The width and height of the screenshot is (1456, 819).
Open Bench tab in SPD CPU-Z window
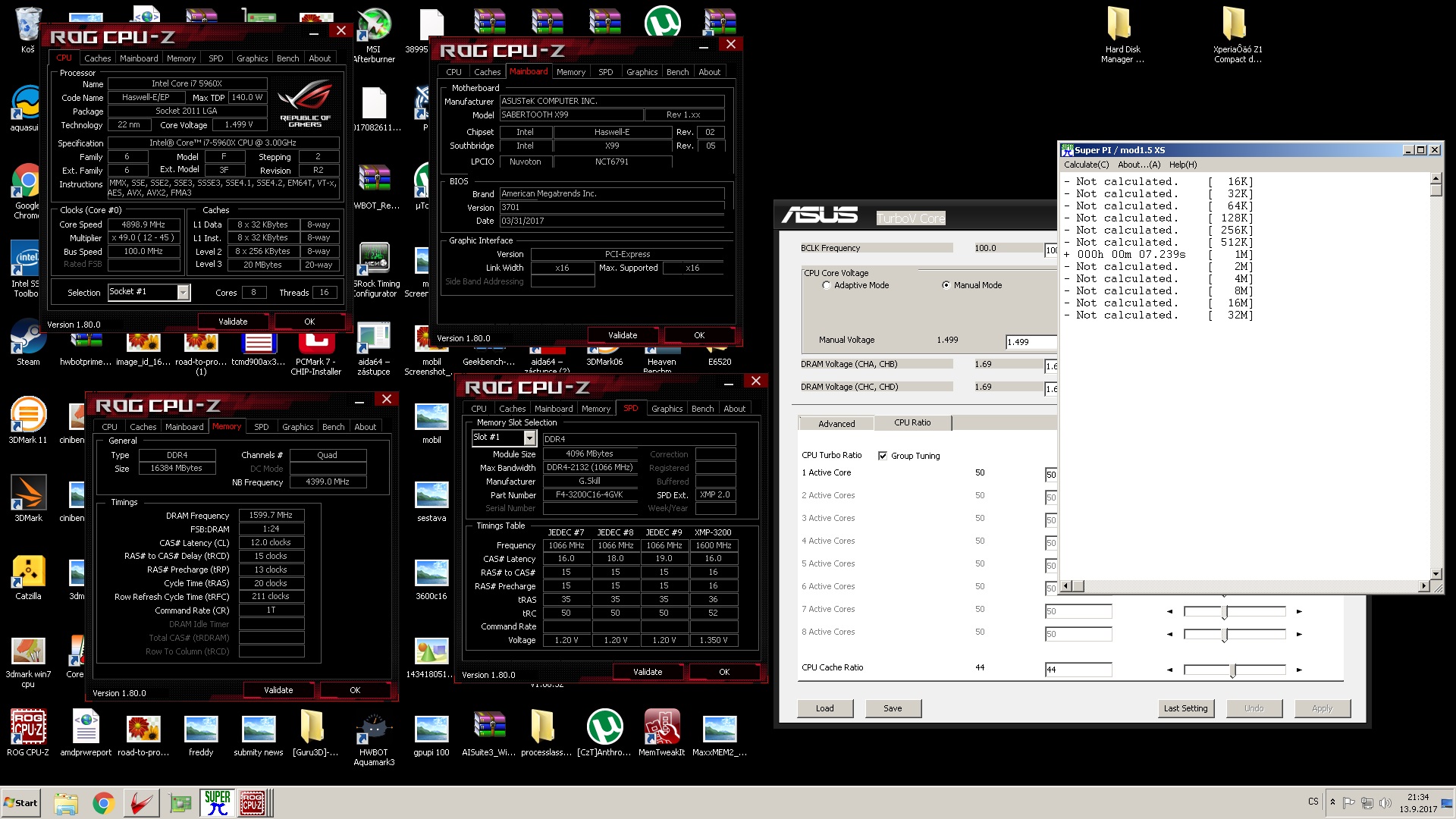click(x=702, y=409)
